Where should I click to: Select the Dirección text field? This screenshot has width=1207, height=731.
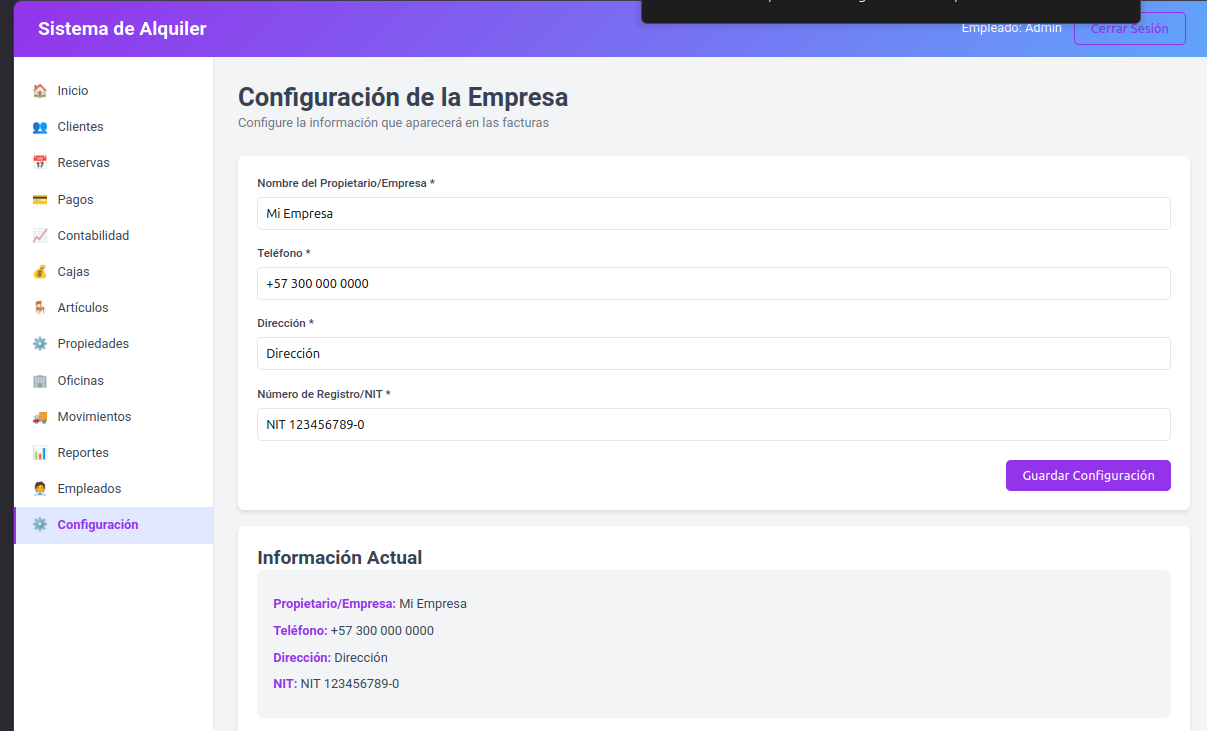coord(714,353)
